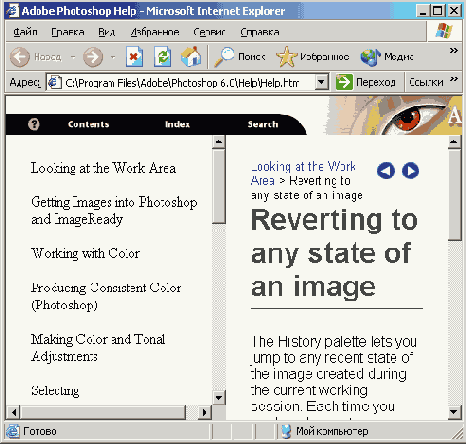Click contents pane vertical scrollbar thumb

(x=219, y=186)
